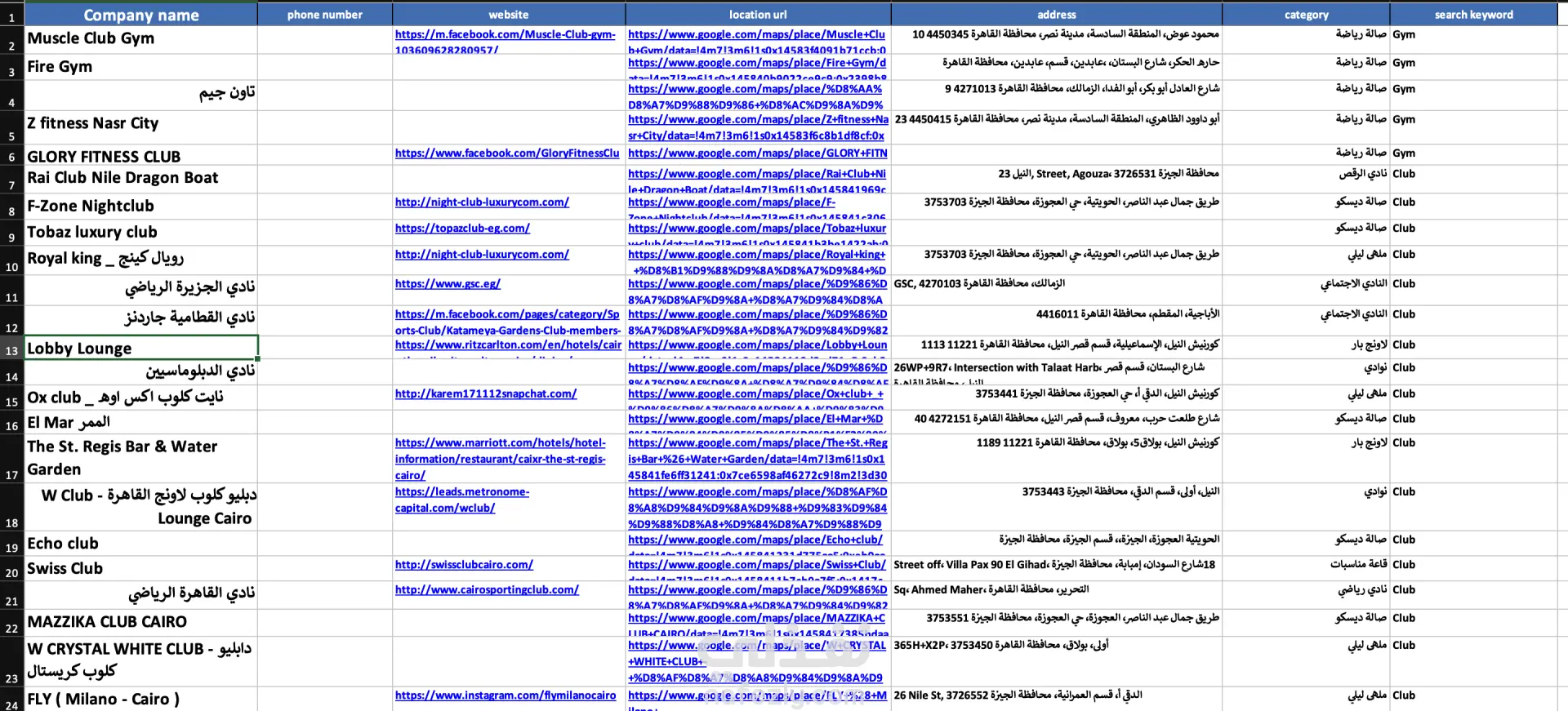Select the "category" column header cell
This screenshot has width=1568, height=711.
coord(1306,15)
